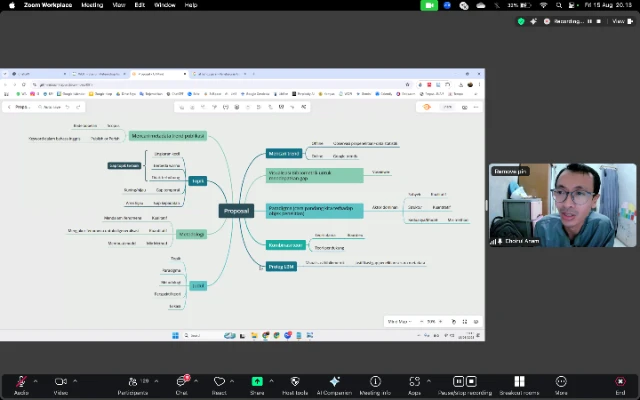640x400 pixels.
Task: Open Meeting info
Action: click(375, 382)
